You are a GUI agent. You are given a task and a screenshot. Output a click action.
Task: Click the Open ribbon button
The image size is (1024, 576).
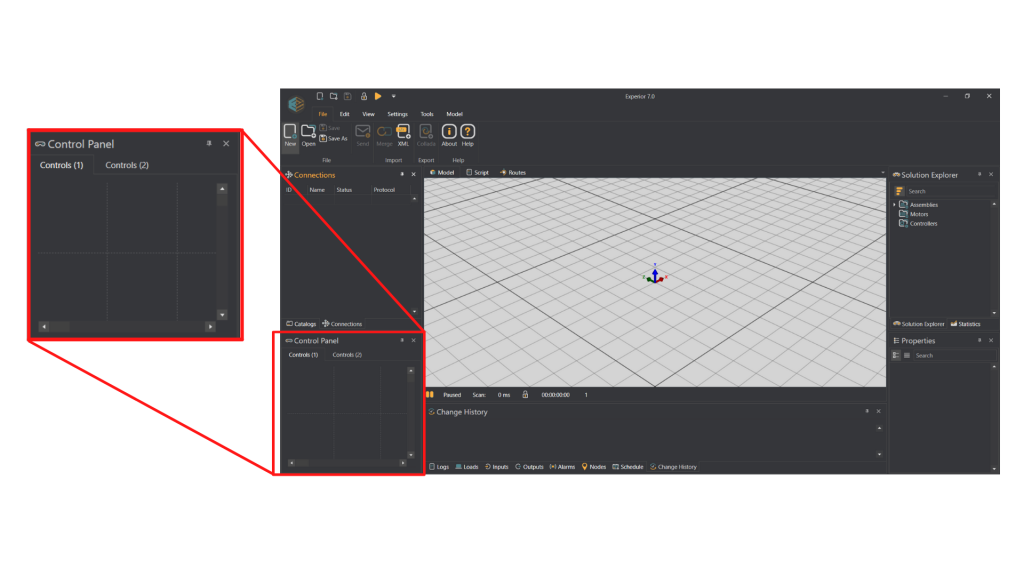click(x=308, y=135)
